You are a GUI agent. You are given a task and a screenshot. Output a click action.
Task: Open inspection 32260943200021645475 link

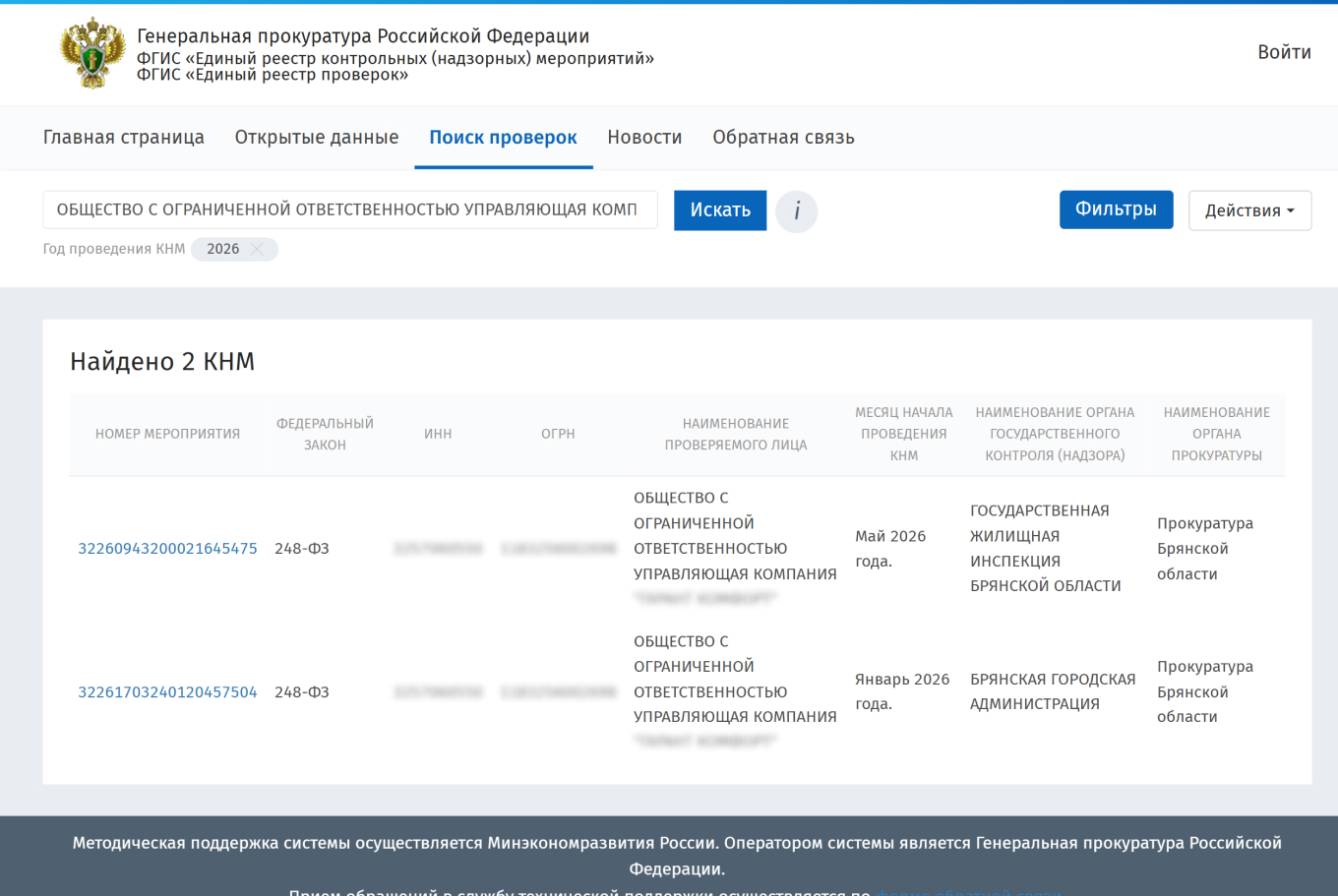tap(167, 549)
